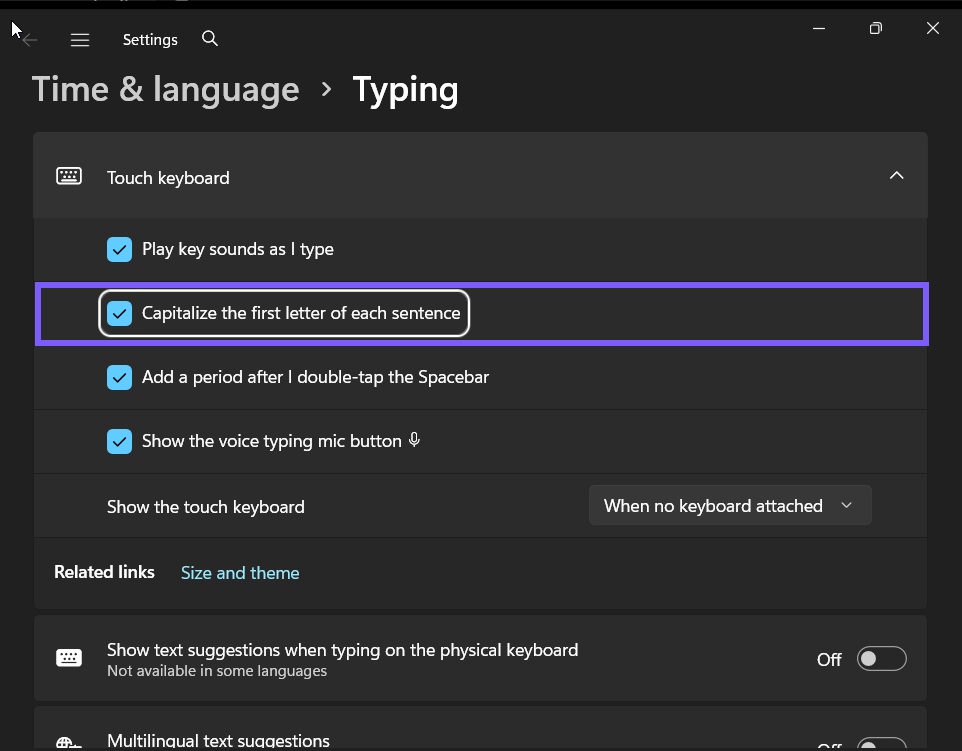Screen dimensions: 962x751
Task: Uncheck Show the voice typing mic button
Action: click(x=120, y=441)
